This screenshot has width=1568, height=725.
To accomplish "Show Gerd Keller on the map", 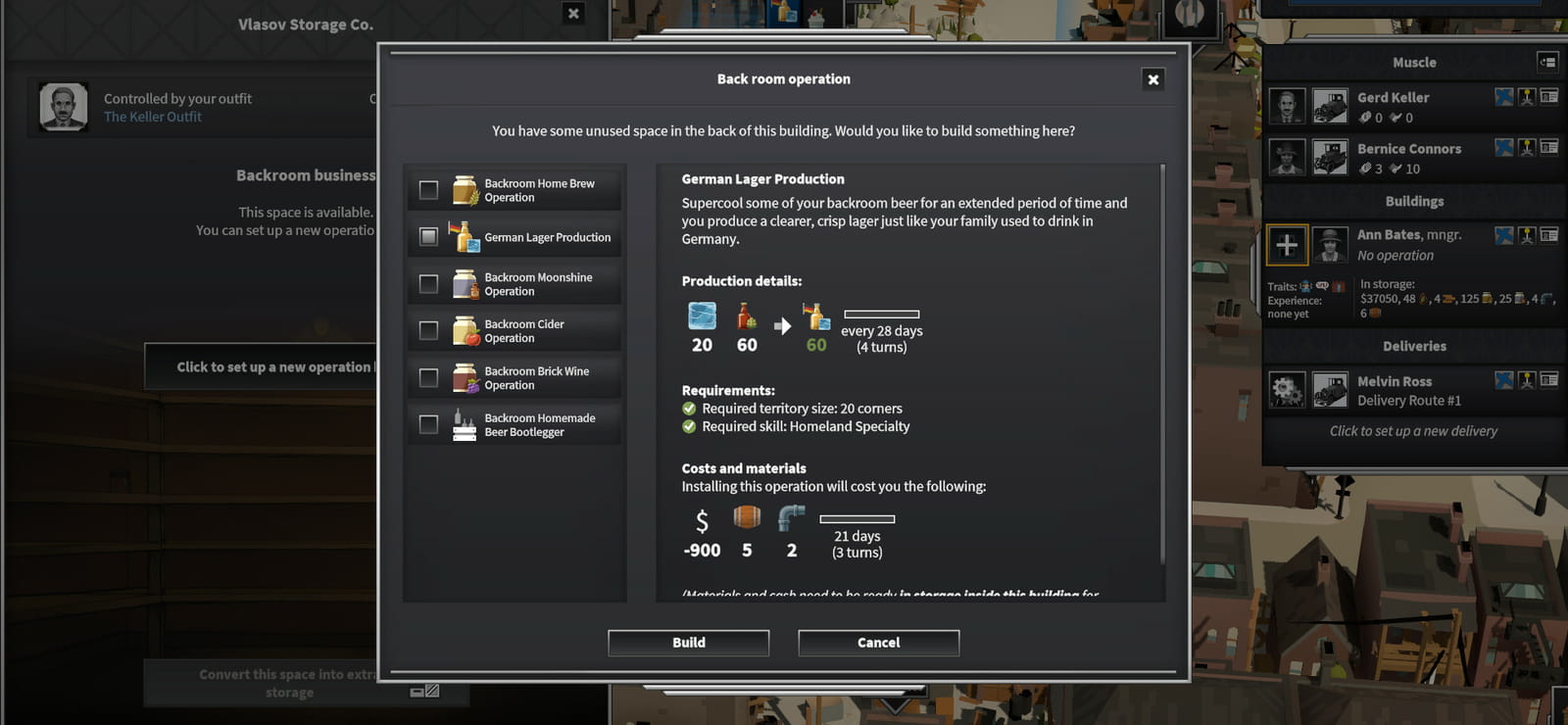I will coord(1504,96).
